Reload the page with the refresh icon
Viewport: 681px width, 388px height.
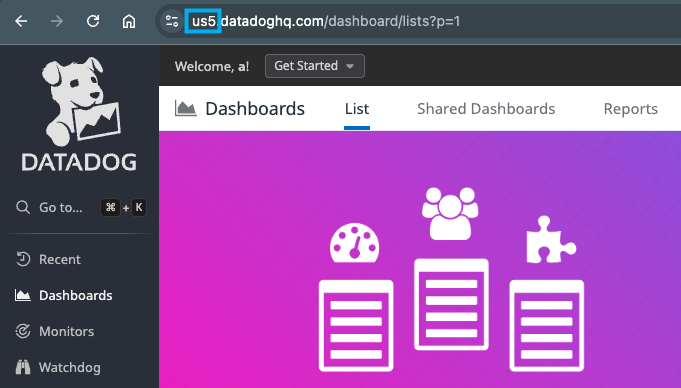click(93, 21)
